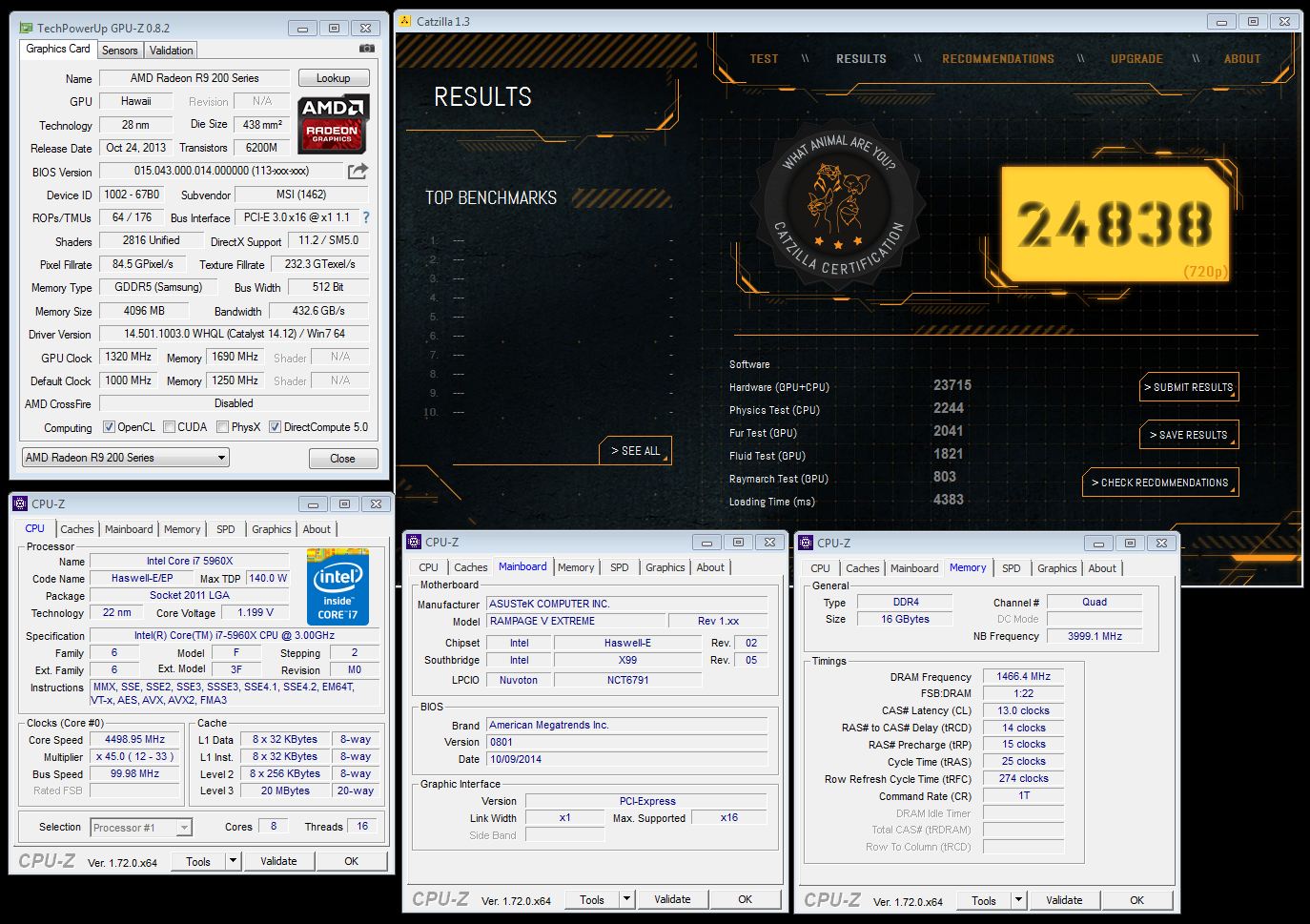Click OK in CPU-Z Mainboard window

746,899
